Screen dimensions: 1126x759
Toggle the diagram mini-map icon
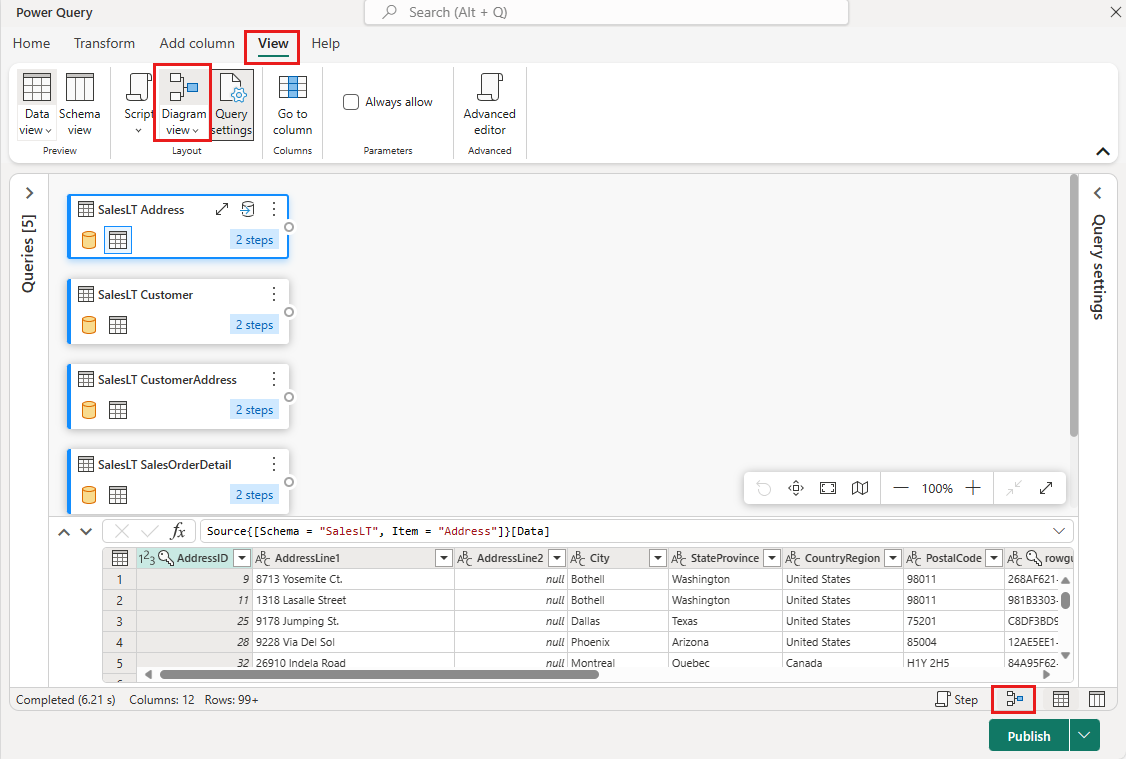tap(860, 488)
